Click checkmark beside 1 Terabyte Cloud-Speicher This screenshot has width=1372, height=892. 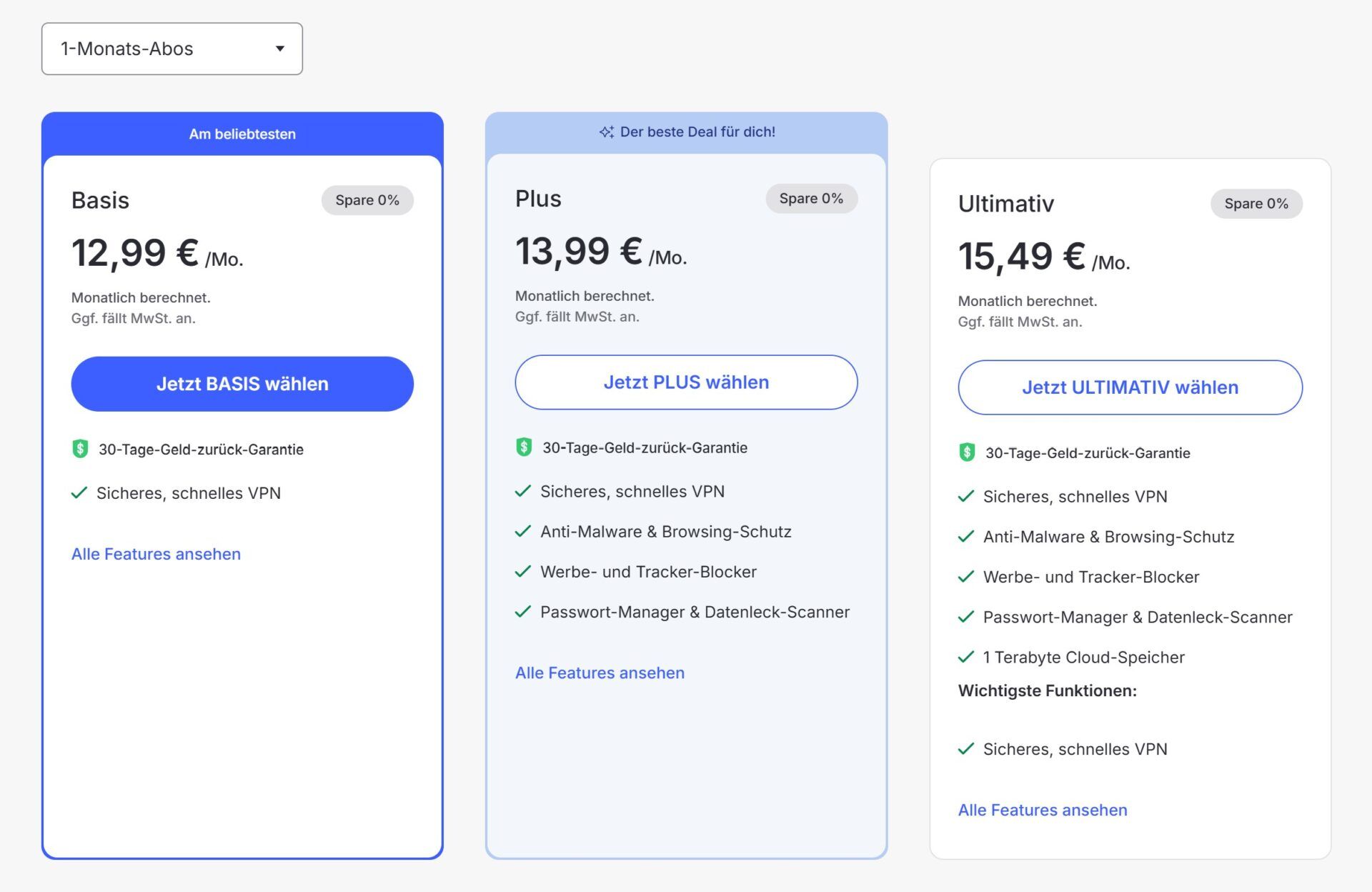966,657
